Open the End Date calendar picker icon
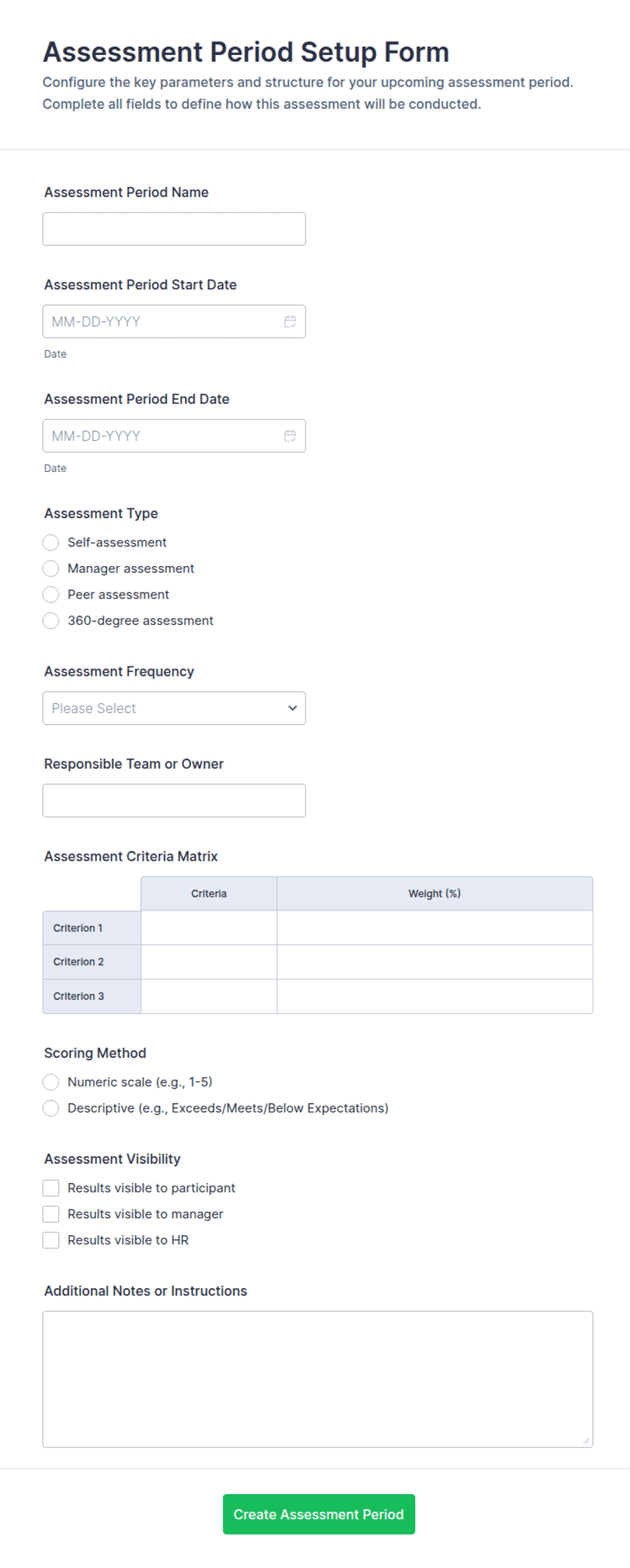The height and width of the screenshot is (1568, 630). tap(290, 436)
